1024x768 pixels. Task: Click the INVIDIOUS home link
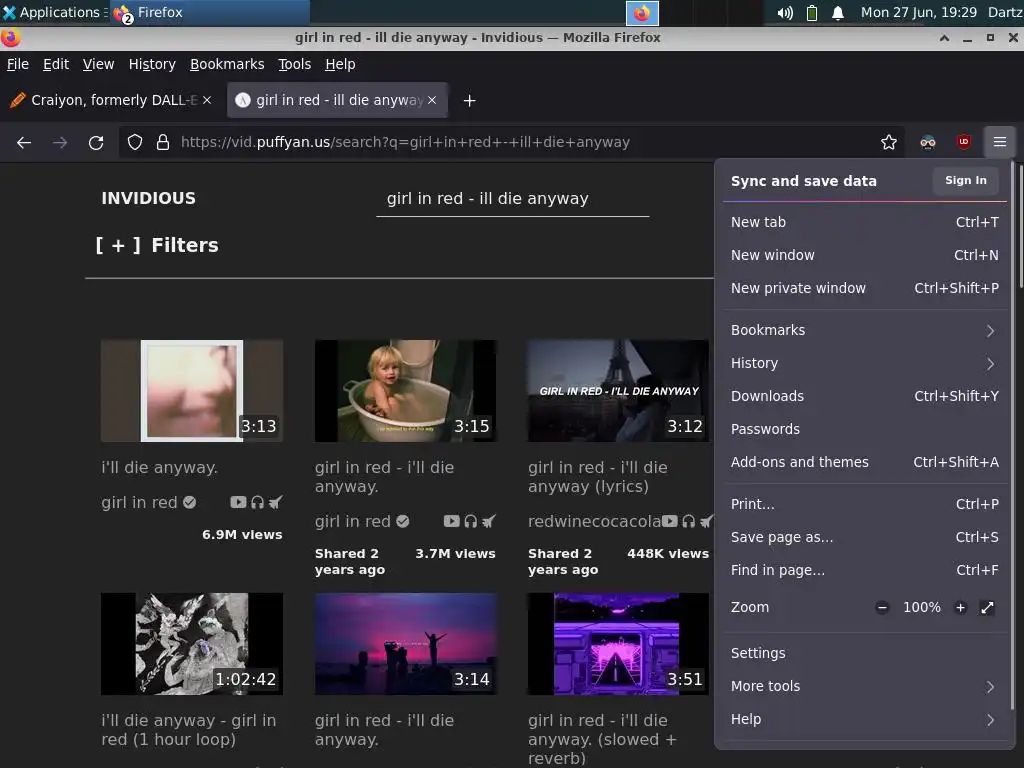(148, 199)
